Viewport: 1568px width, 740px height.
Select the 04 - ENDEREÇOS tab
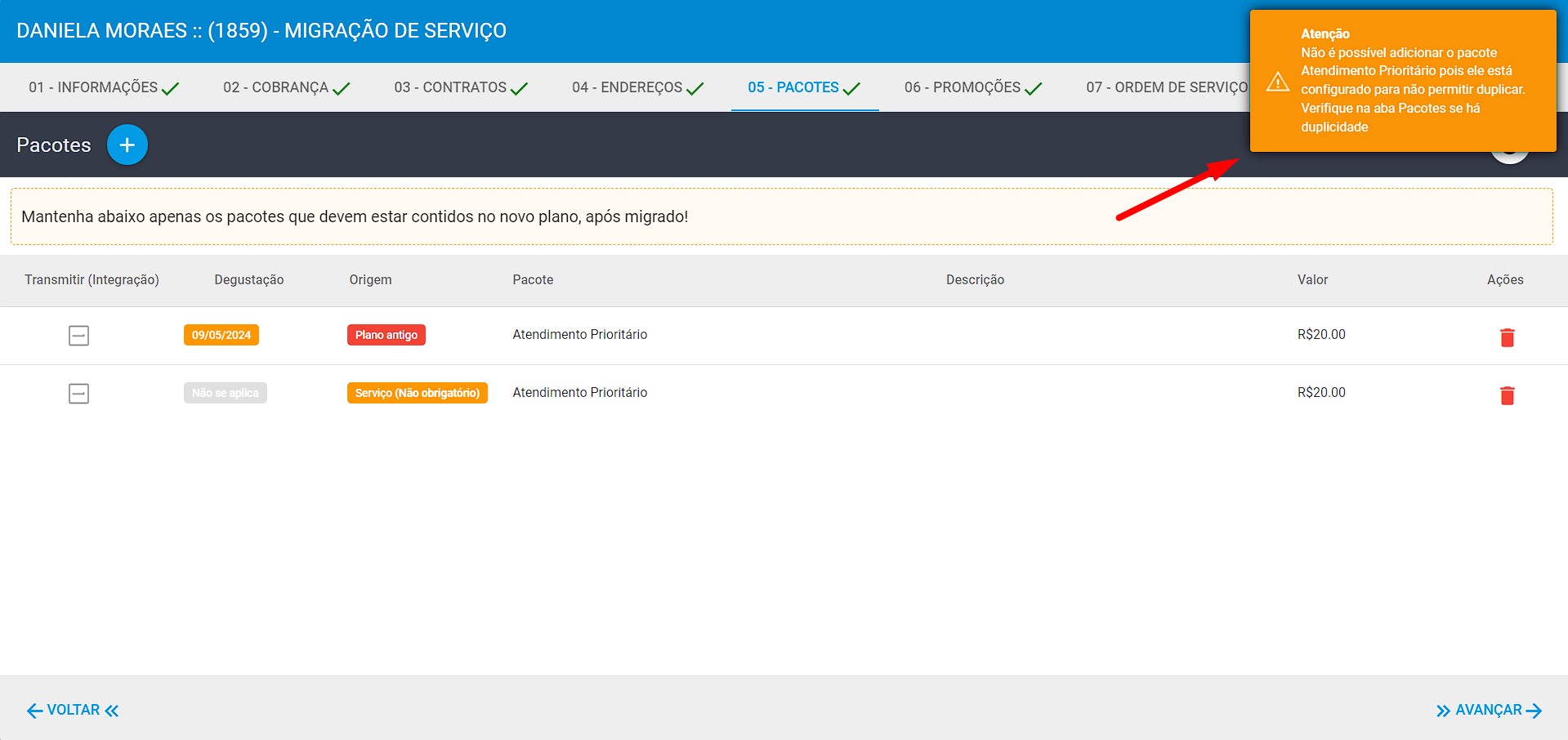[637, 87]
